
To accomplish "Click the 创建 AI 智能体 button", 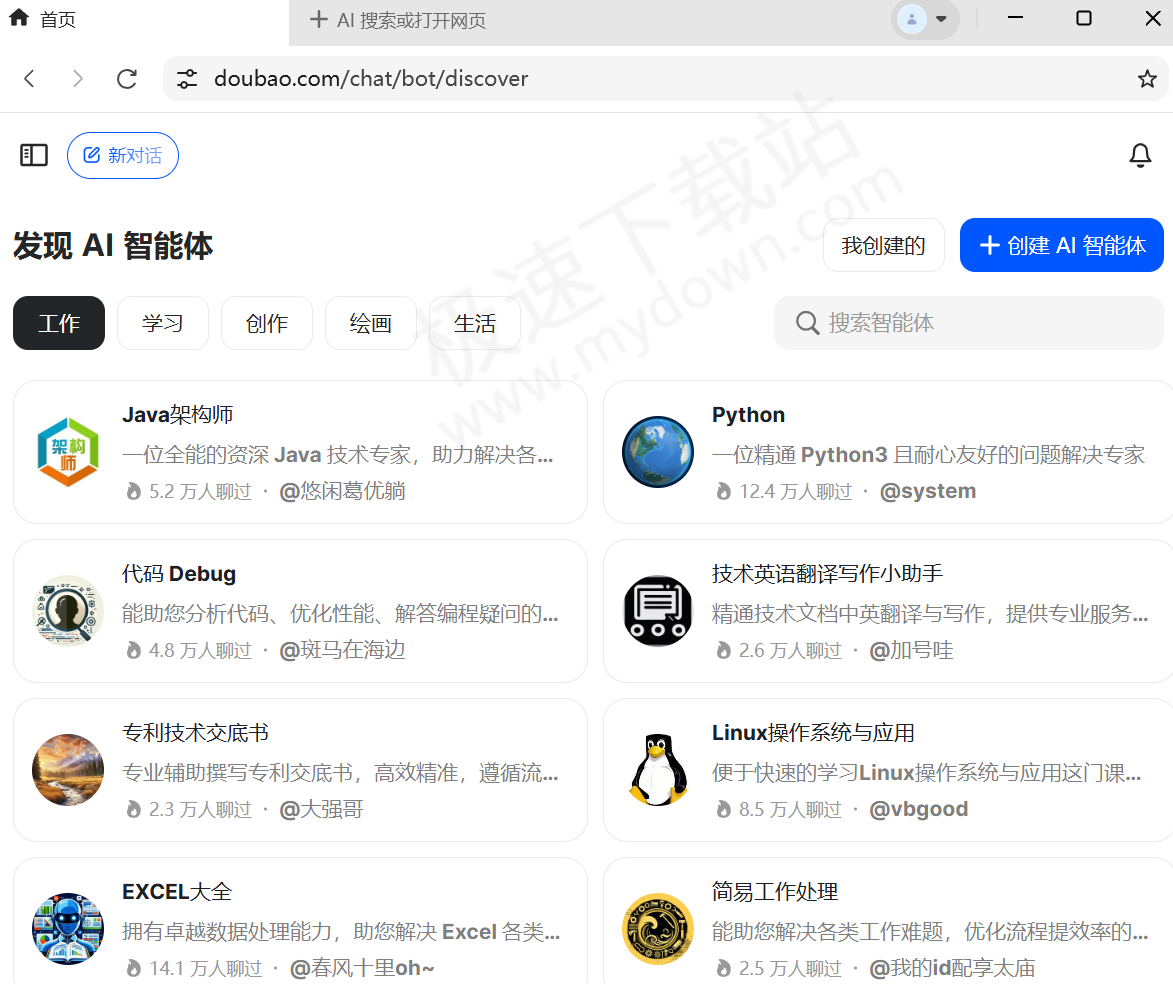I will tap(1061, 245).
